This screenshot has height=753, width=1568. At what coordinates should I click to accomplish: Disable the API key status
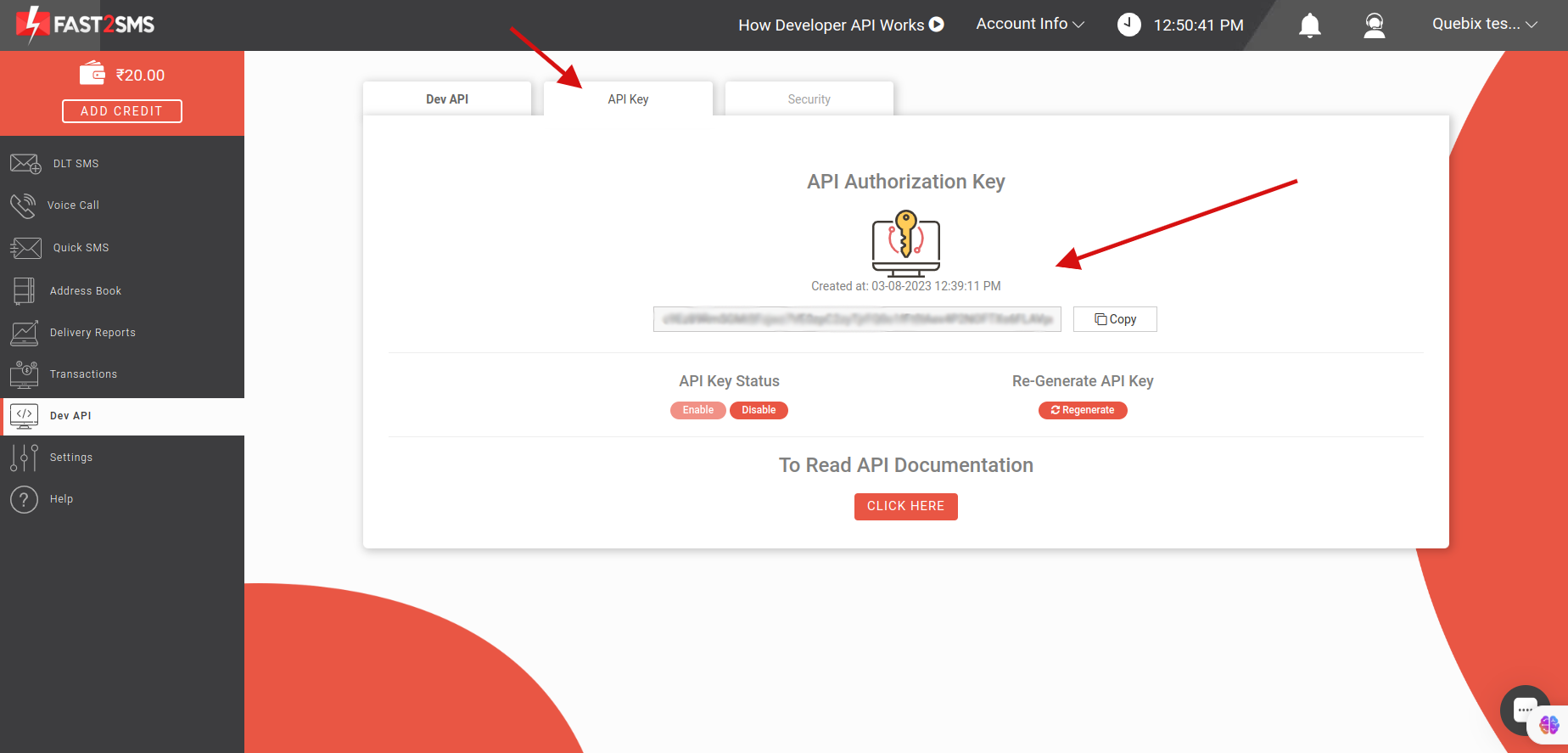coord(759,410)
